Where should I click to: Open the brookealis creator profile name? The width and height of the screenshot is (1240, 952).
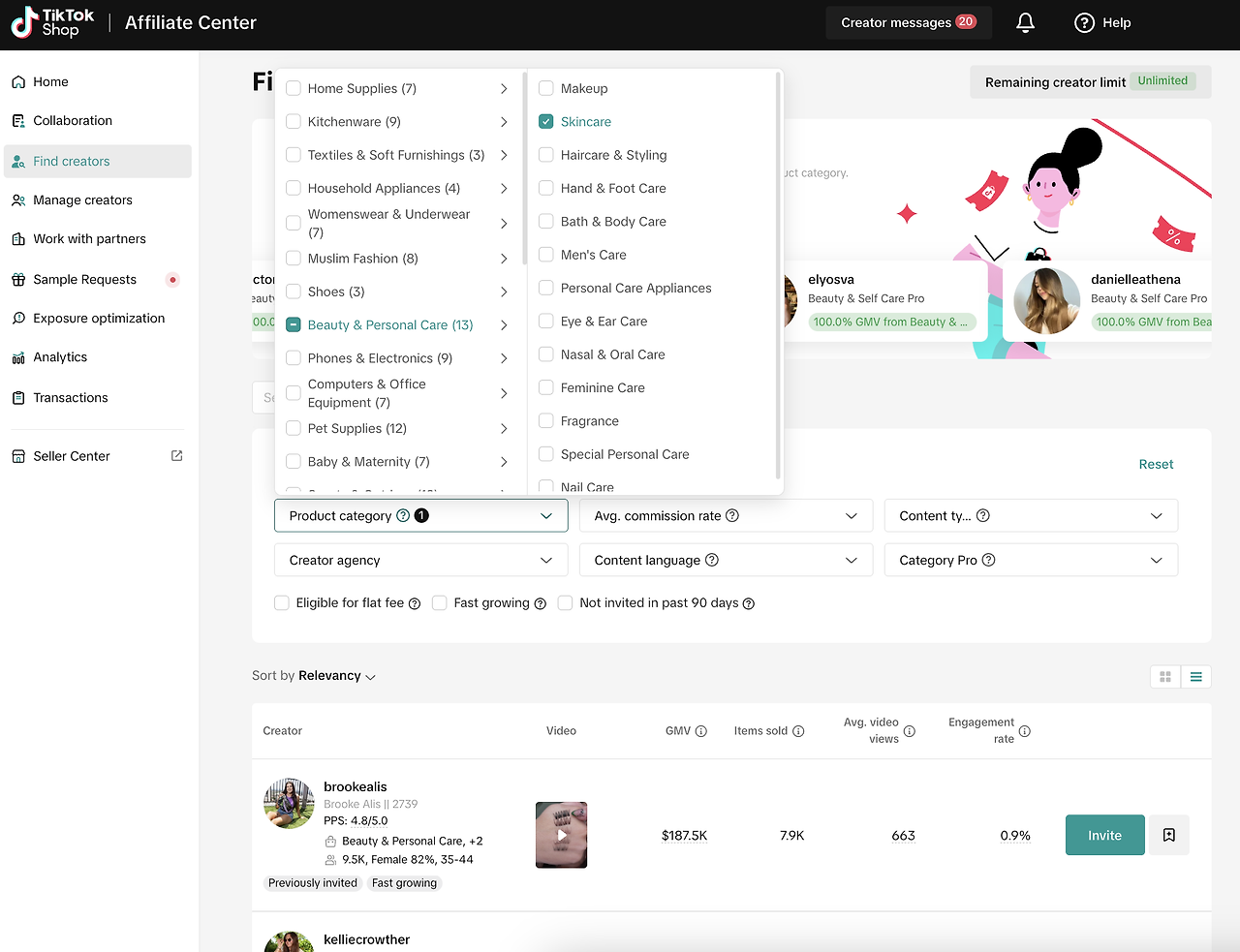point(356,786)
